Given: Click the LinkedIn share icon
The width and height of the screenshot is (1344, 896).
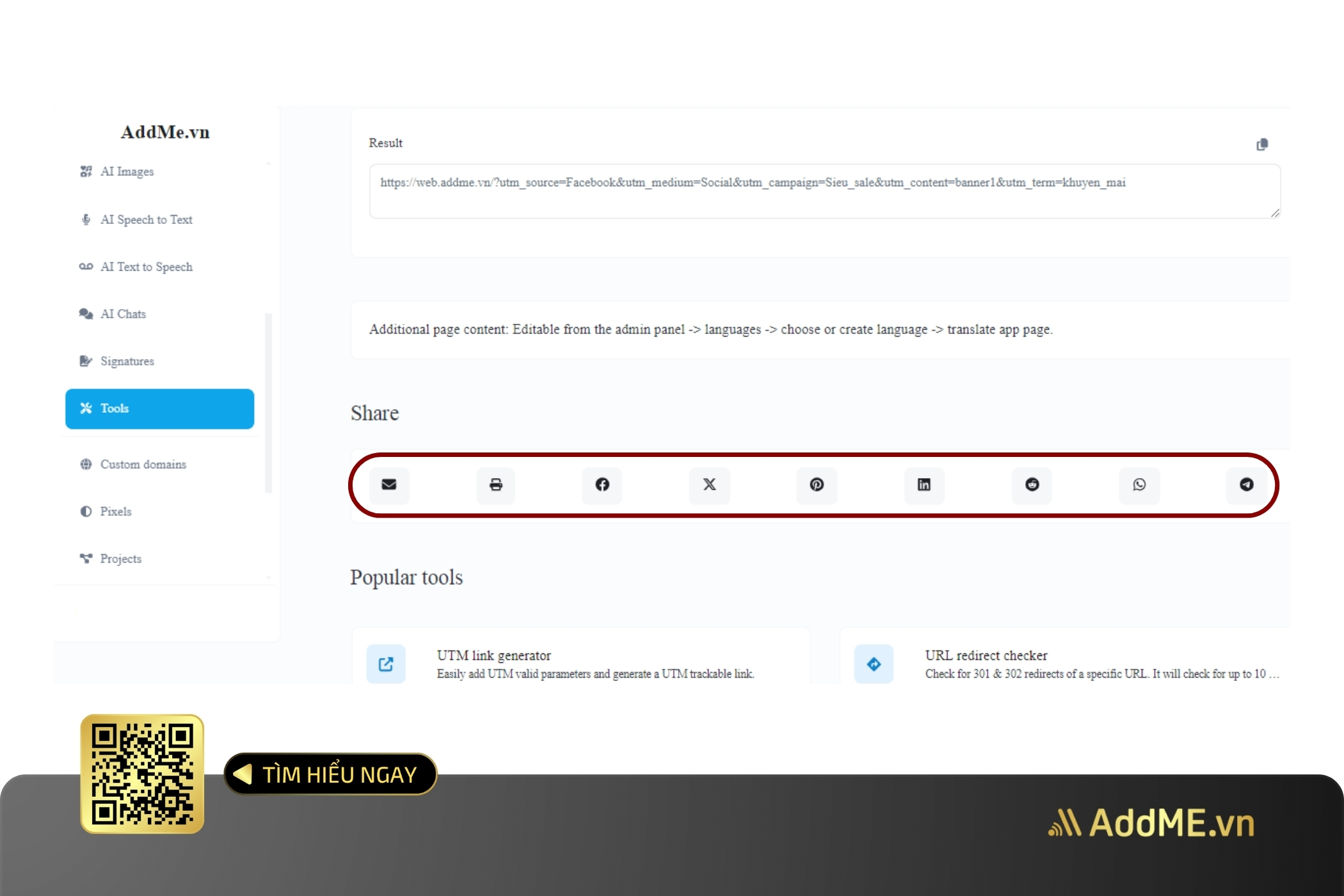Looking at the screenshot, I should [924, 484].
